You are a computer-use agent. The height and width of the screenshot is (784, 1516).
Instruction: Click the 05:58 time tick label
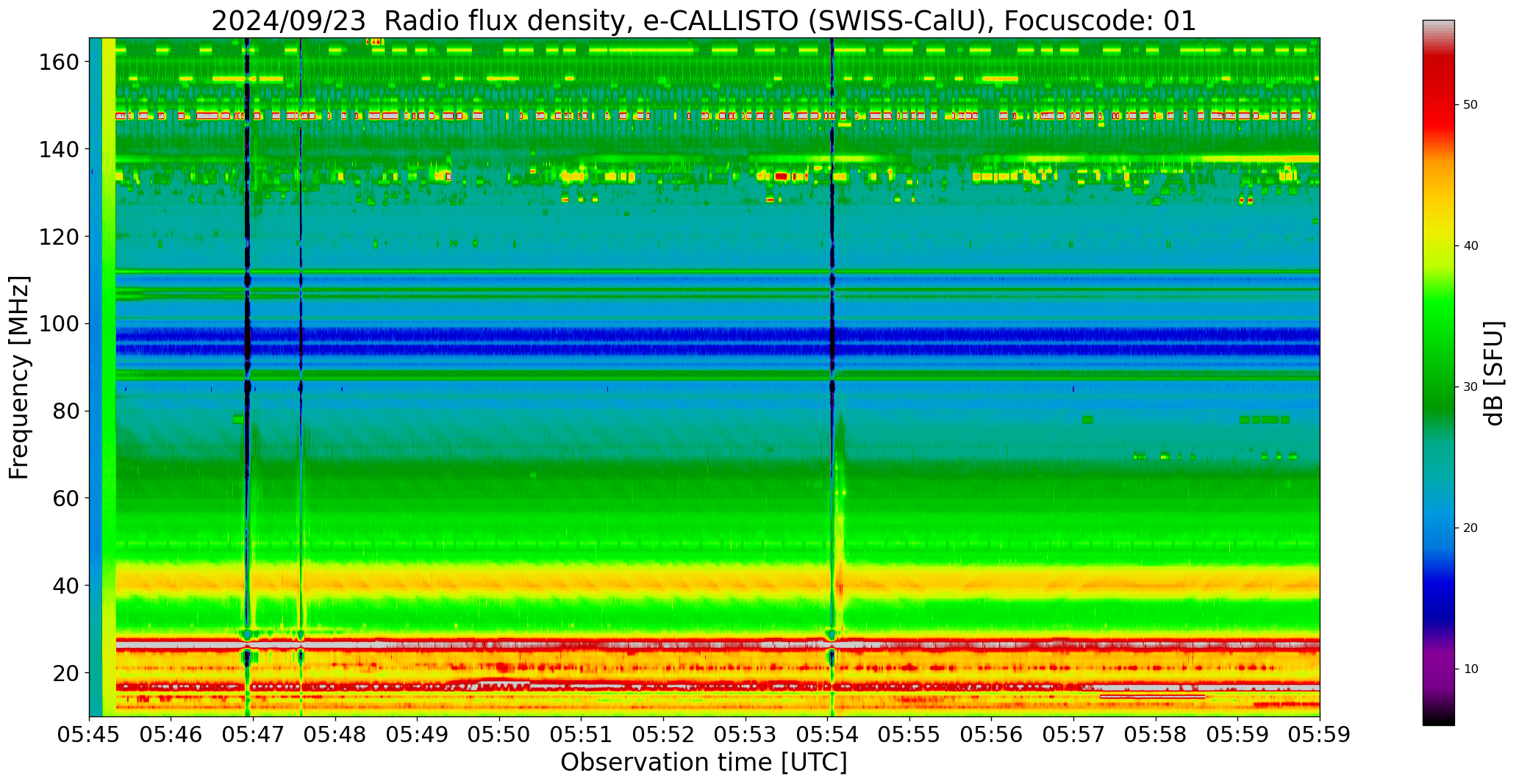pos(1156,735)
